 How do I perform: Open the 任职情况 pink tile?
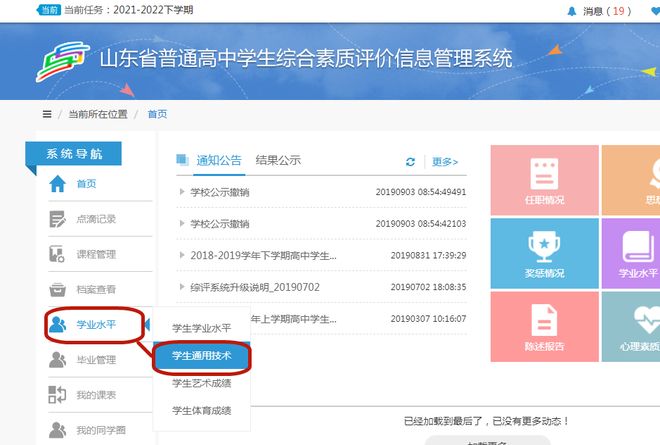545,180
